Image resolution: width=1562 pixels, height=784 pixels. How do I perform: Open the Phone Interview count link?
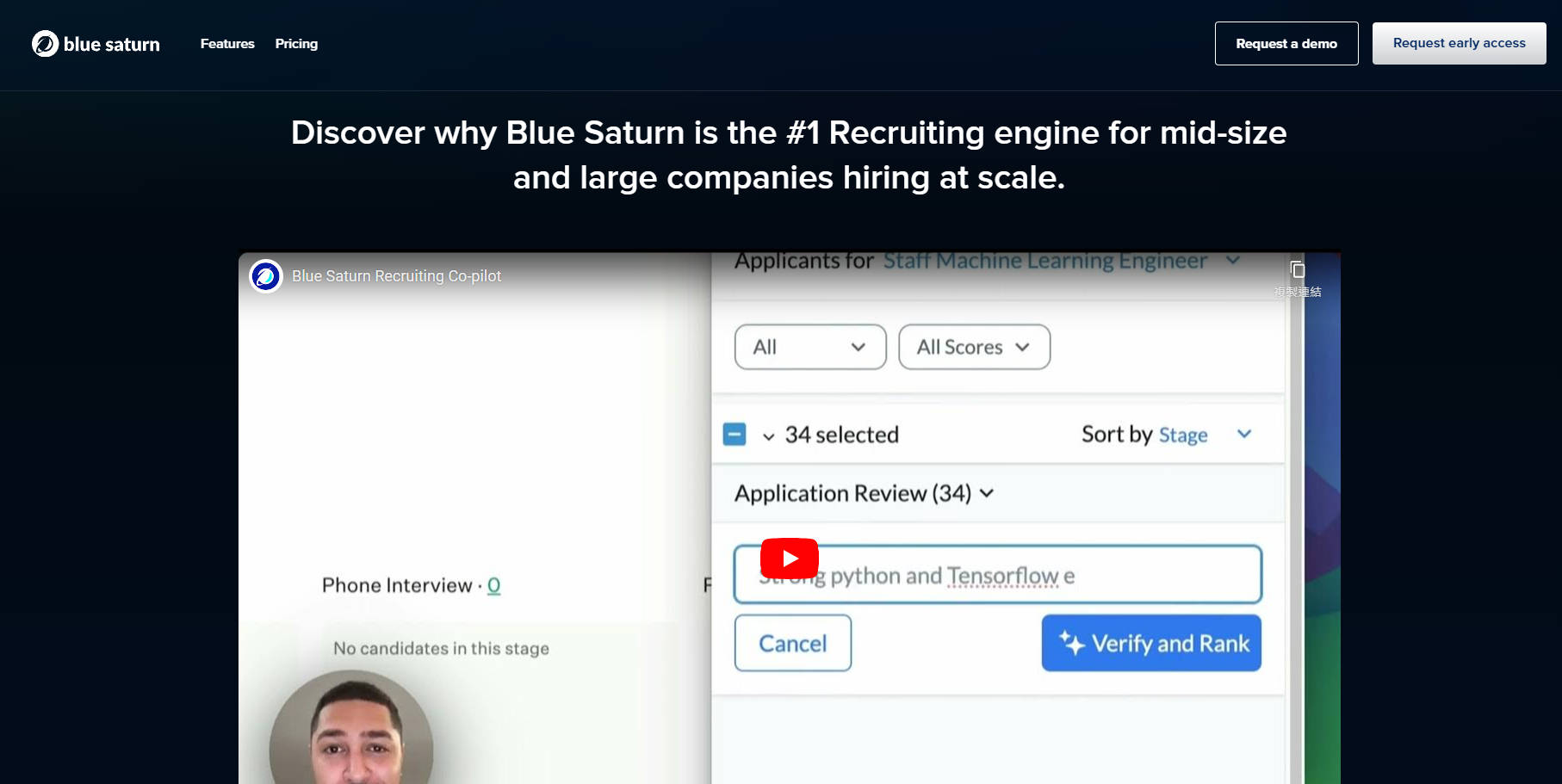493,585
